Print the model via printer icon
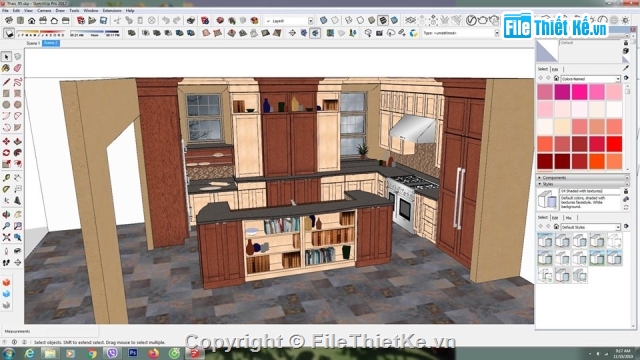Image resolution: width=640 pixels, height=360 pixels. 191,20
